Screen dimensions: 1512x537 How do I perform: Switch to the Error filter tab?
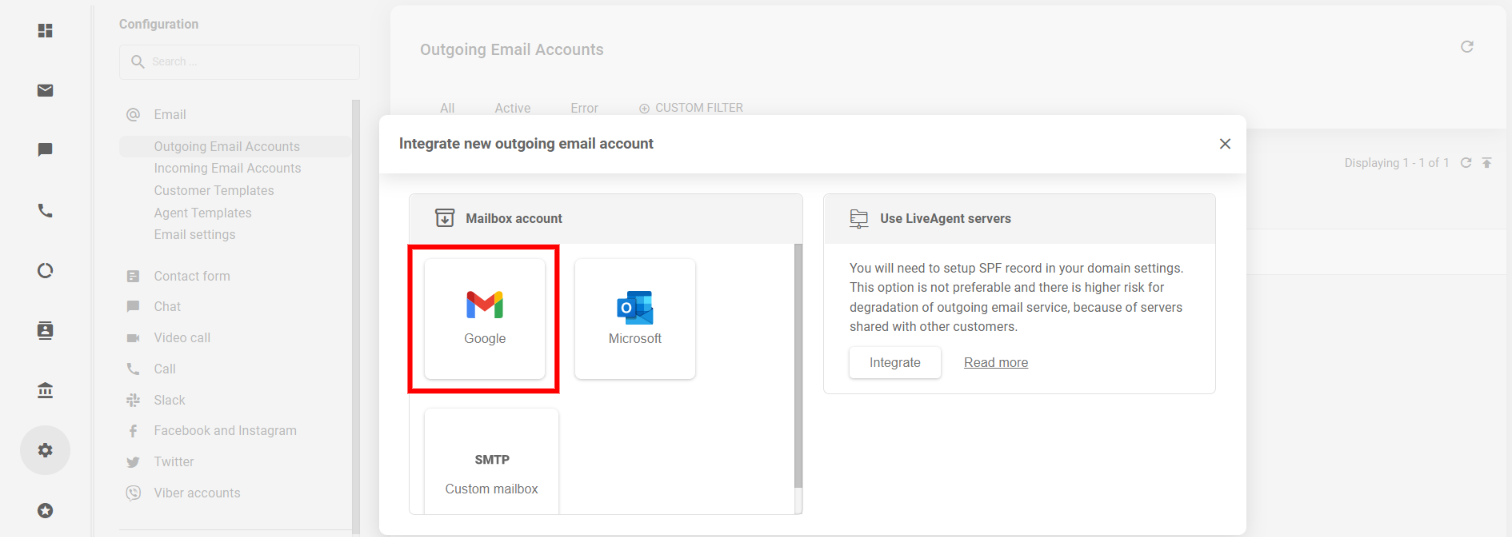584,108
